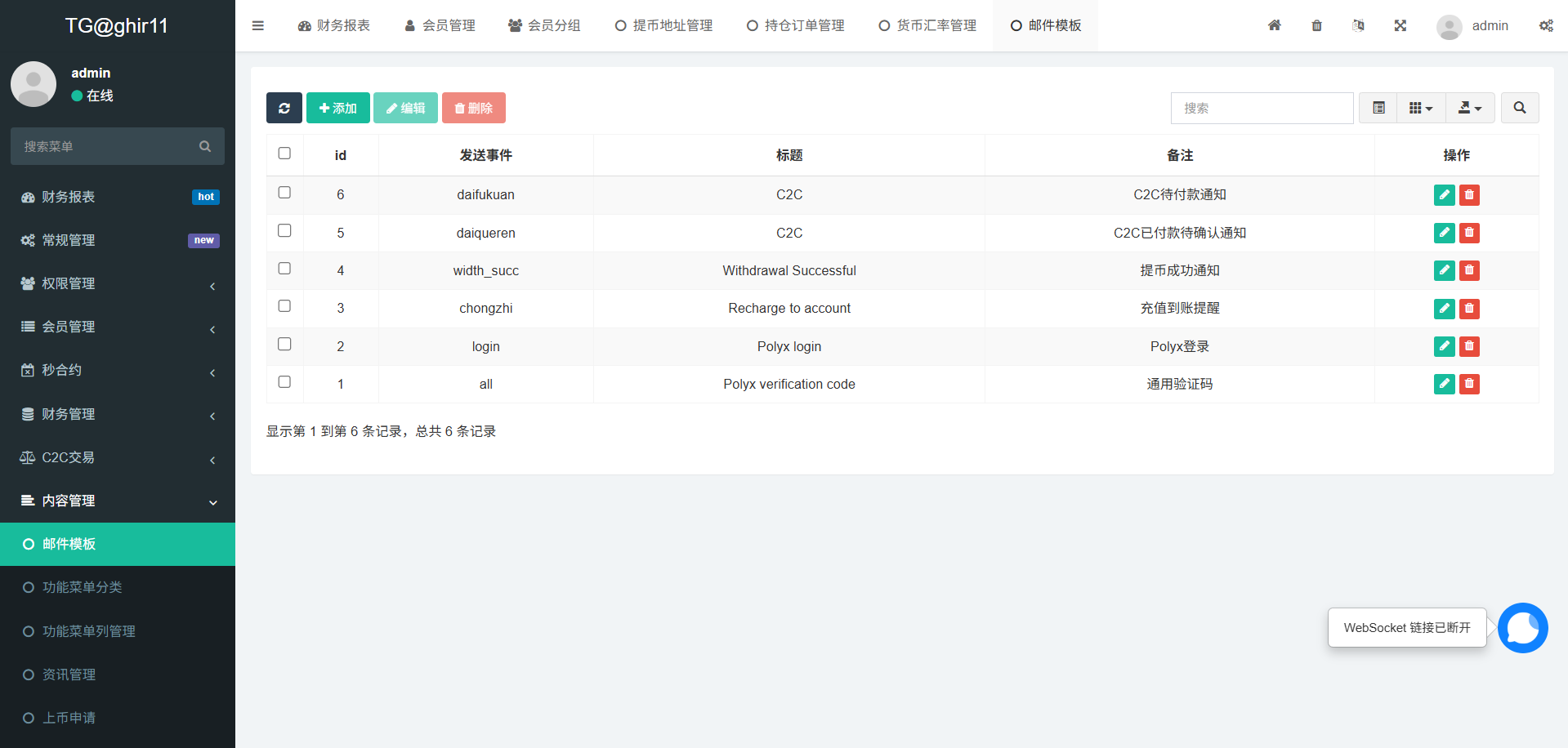
Task: Open the column visibility dropdown
Action: (x=1420, y=108)
